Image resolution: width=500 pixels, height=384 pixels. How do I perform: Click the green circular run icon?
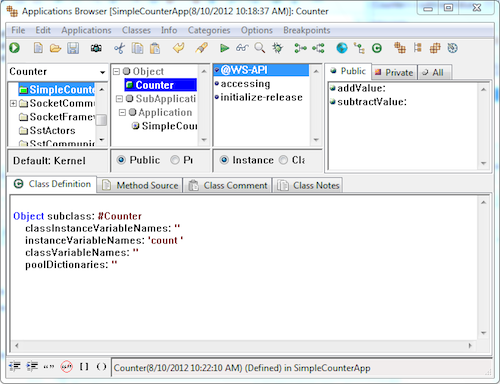coord(14,48)
